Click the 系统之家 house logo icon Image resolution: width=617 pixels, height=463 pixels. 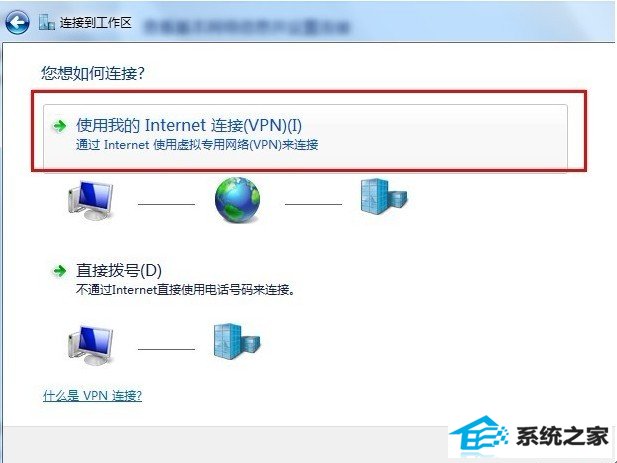pos(478,434)
